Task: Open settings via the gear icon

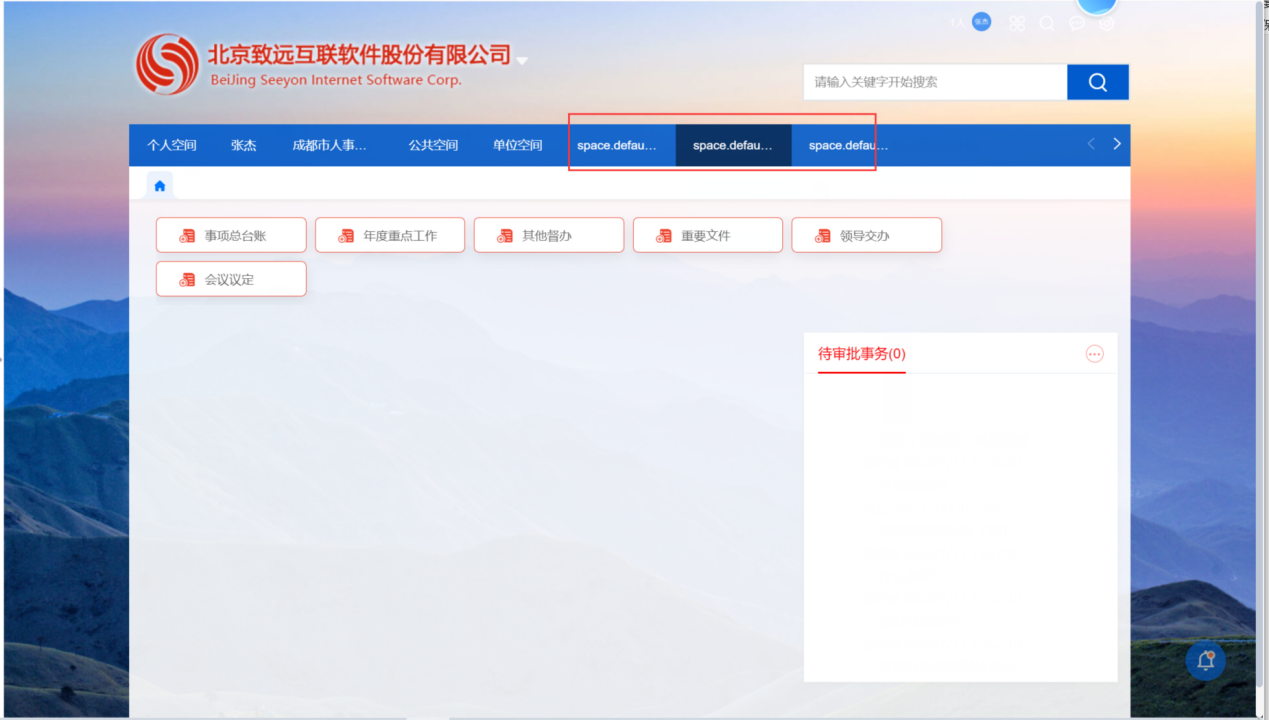Action: coord(1107,23)
